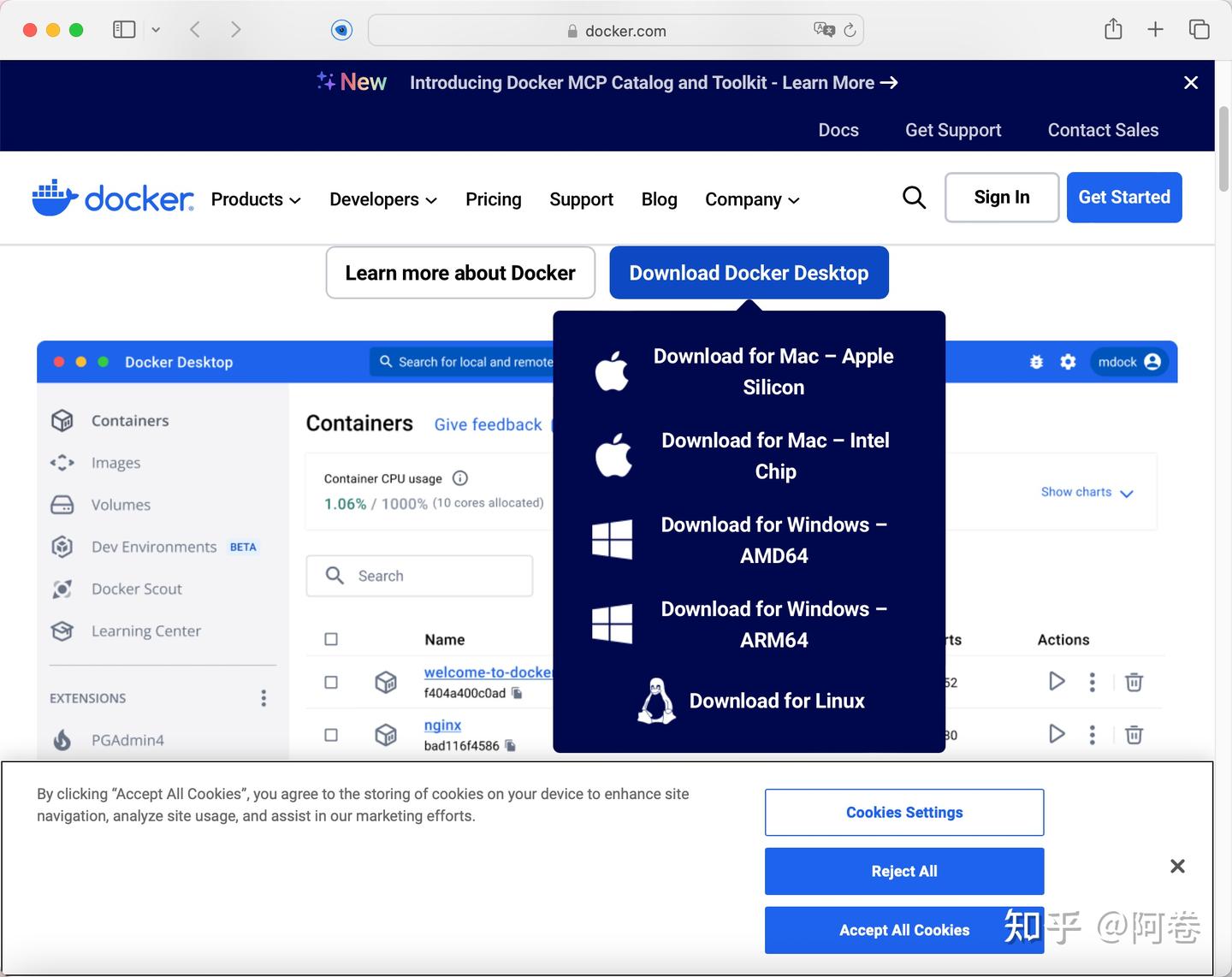Open new tab with plus icon

(1155, 30)
